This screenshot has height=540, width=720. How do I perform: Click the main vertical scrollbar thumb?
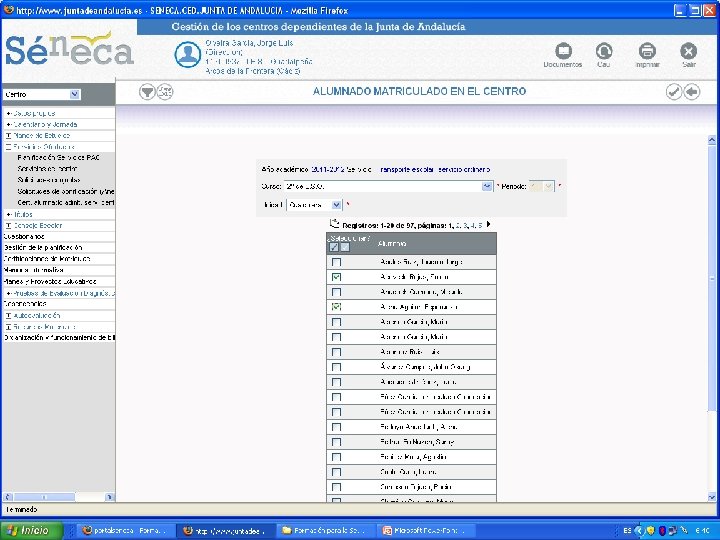point(712,279)
